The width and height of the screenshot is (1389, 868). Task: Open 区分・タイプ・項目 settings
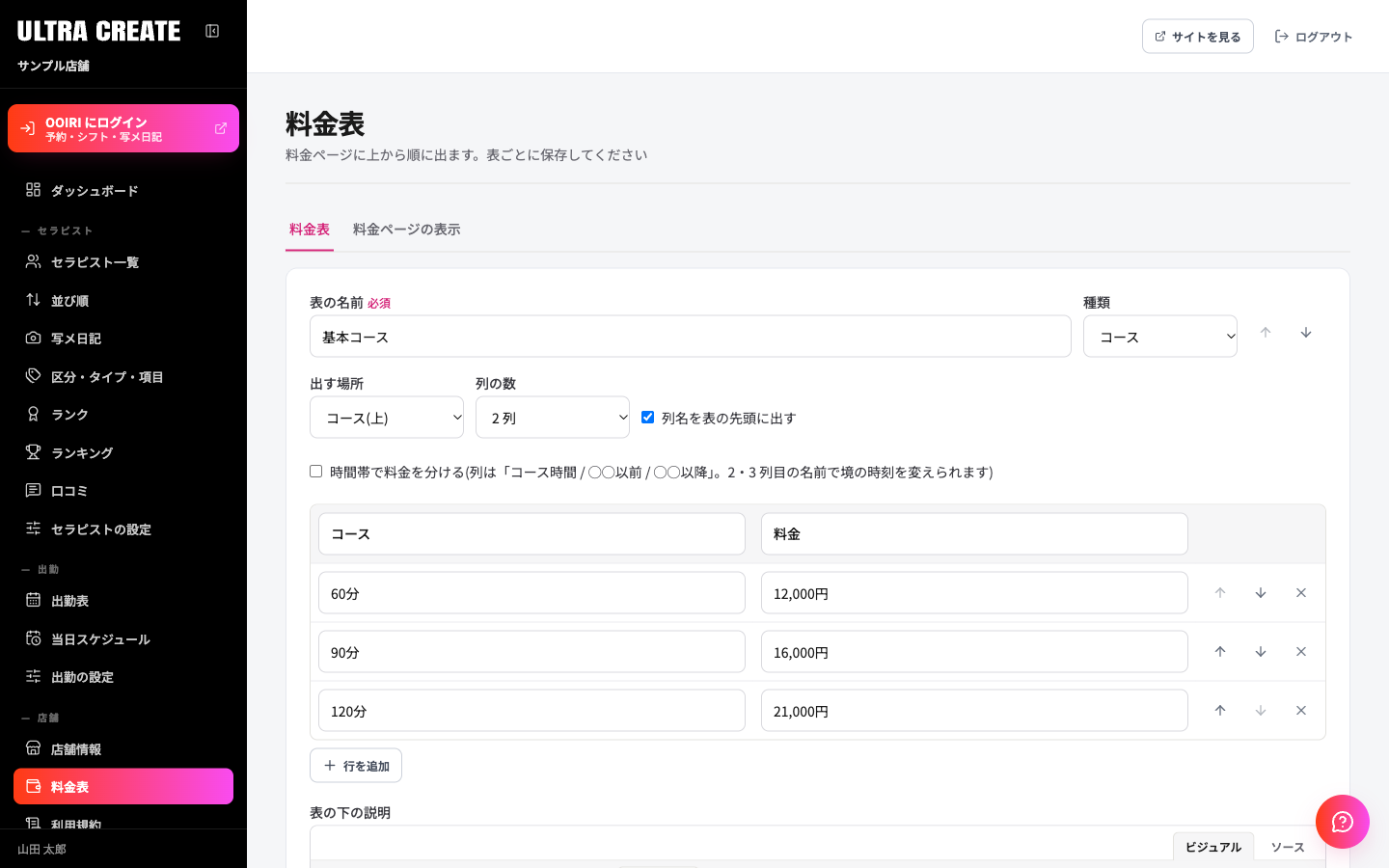coord(123,377)
